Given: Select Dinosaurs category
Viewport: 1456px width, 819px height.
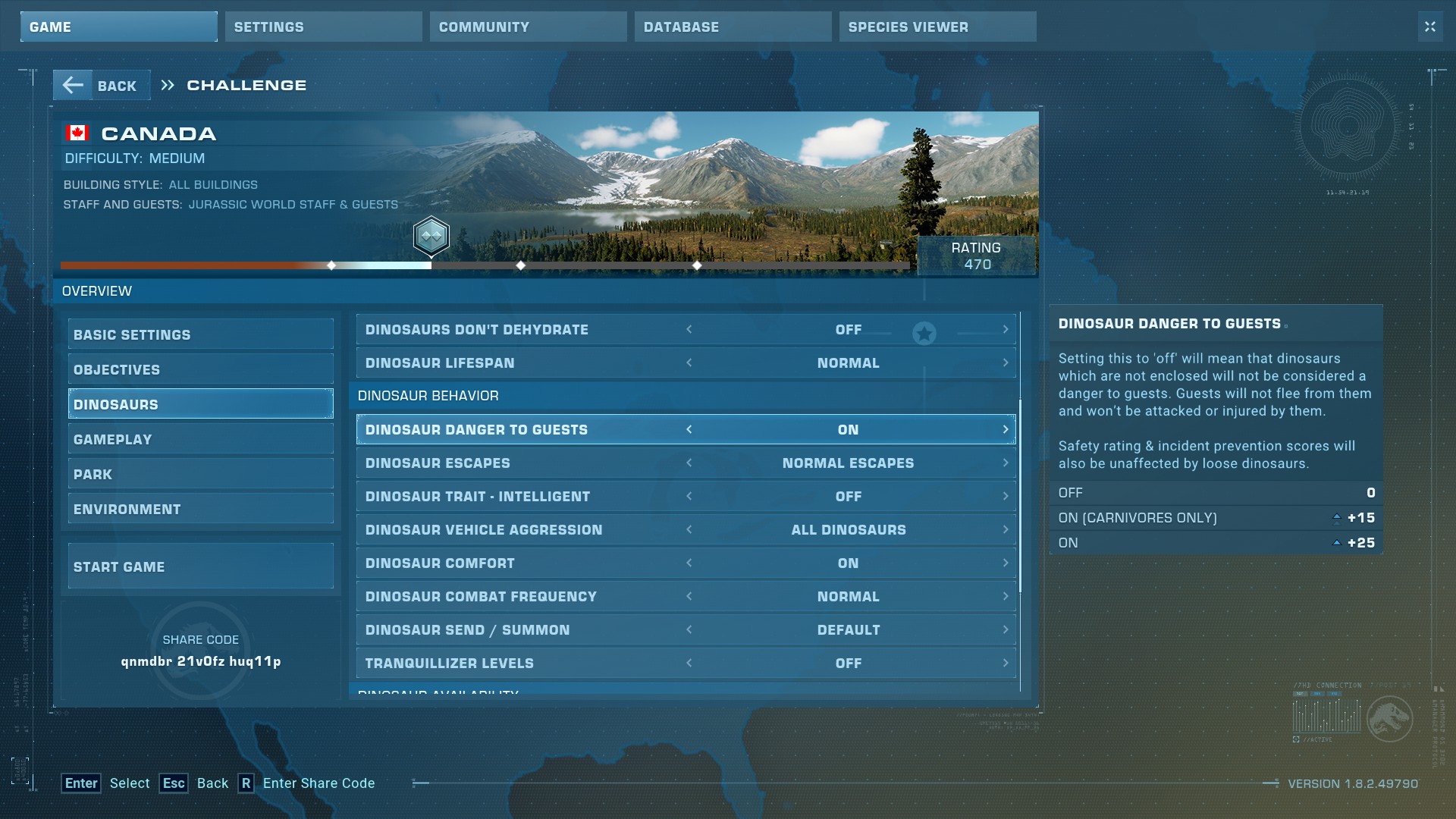Looking at the screenshot, I should click(201, 404).
